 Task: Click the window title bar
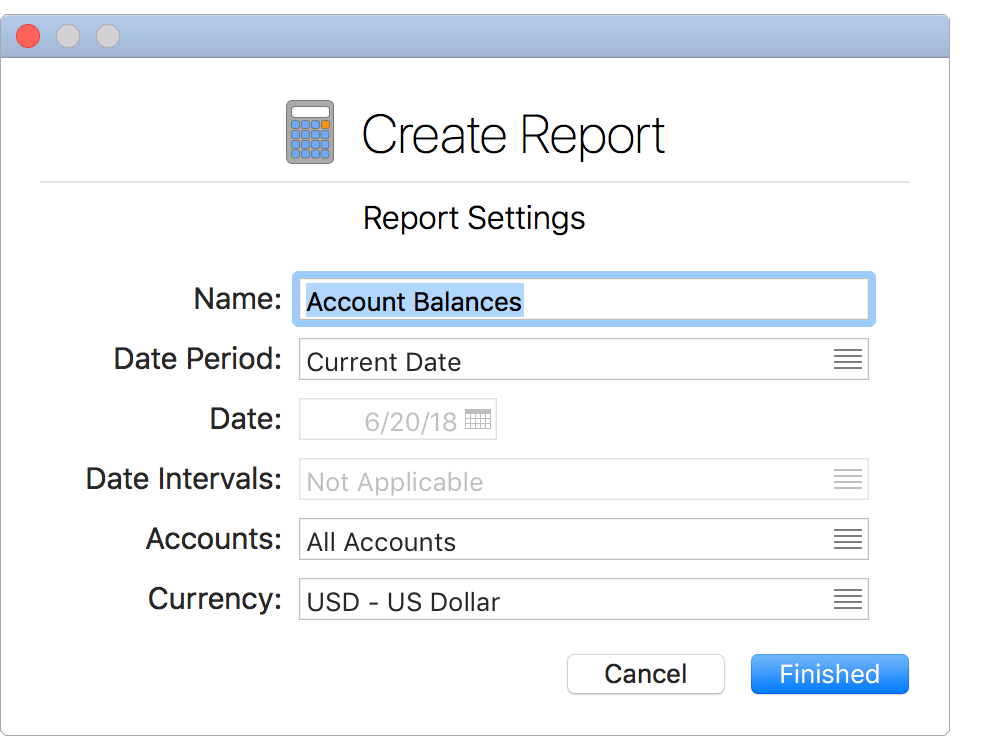(500, 35)
